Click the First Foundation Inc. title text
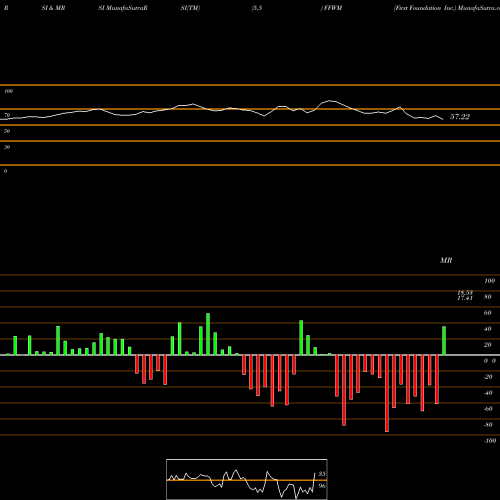 tap(425, 8)
